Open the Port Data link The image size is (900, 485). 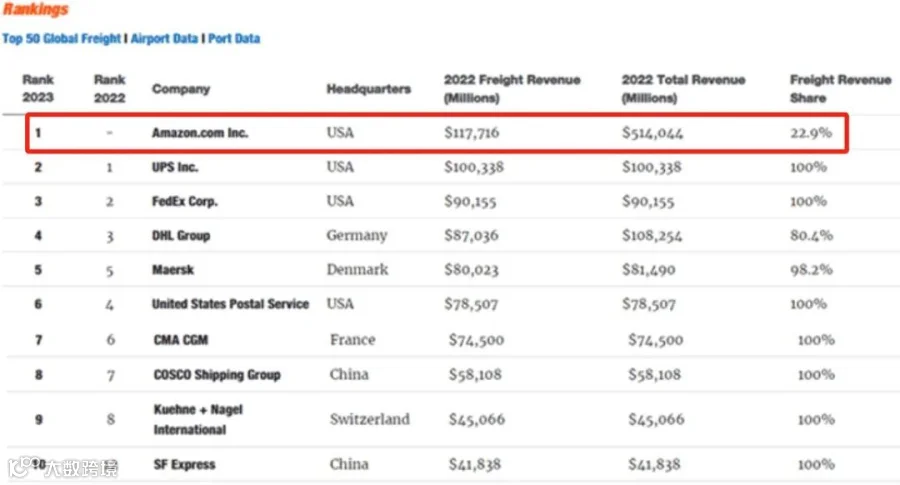click(x=234, y=38)
